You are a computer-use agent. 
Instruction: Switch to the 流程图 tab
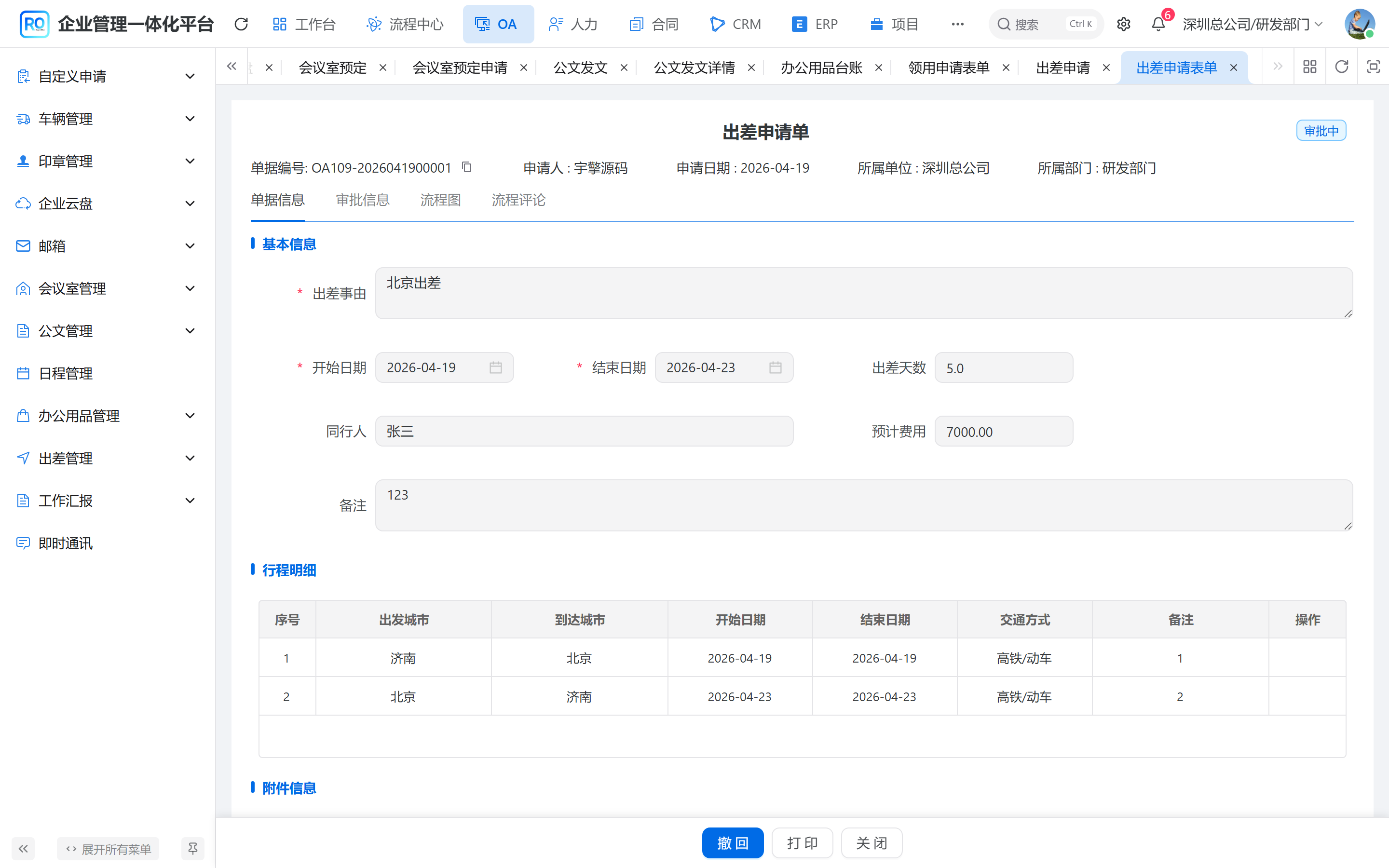pos(440,200)
